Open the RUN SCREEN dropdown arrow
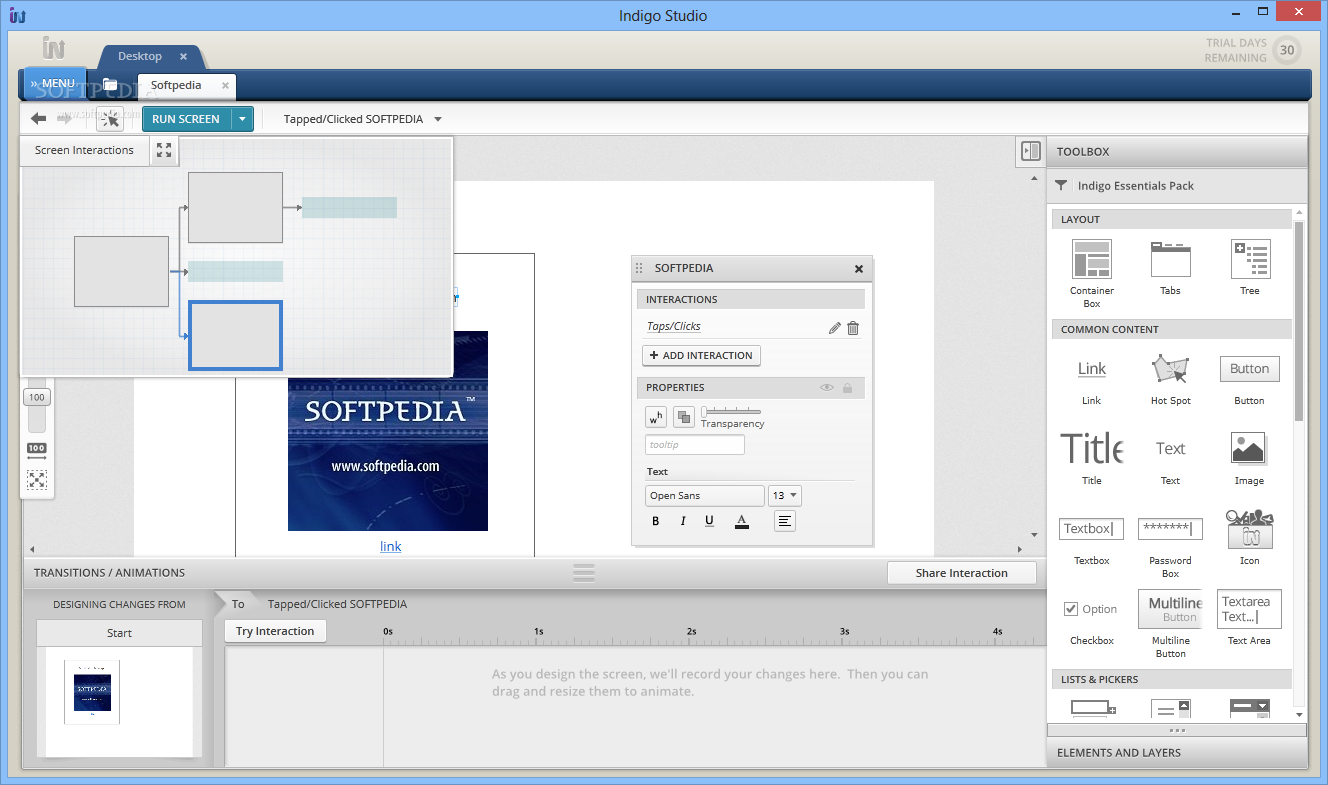This screenshot has width=1328, height=785. click(242, 119)
